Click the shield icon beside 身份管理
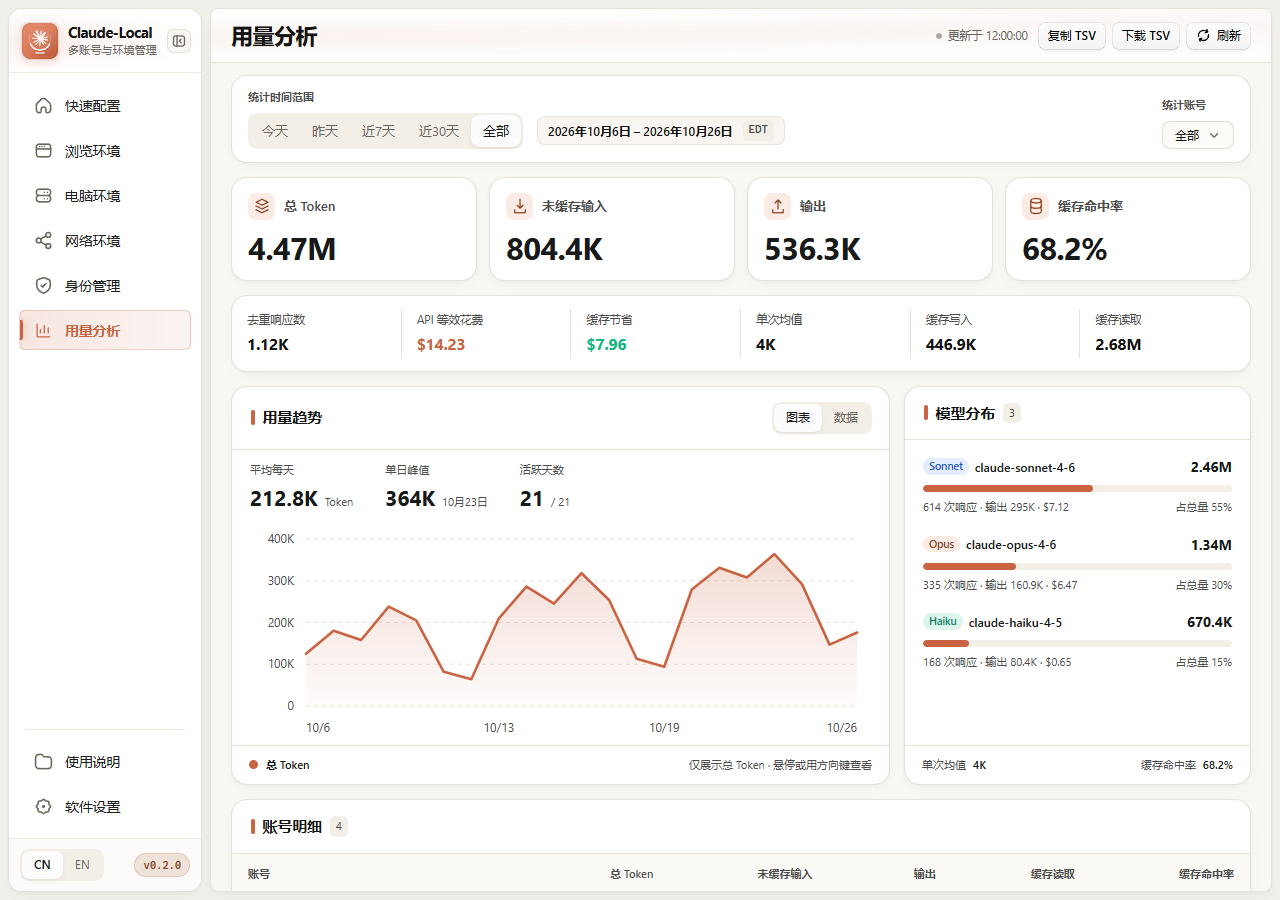 (43, 286)
